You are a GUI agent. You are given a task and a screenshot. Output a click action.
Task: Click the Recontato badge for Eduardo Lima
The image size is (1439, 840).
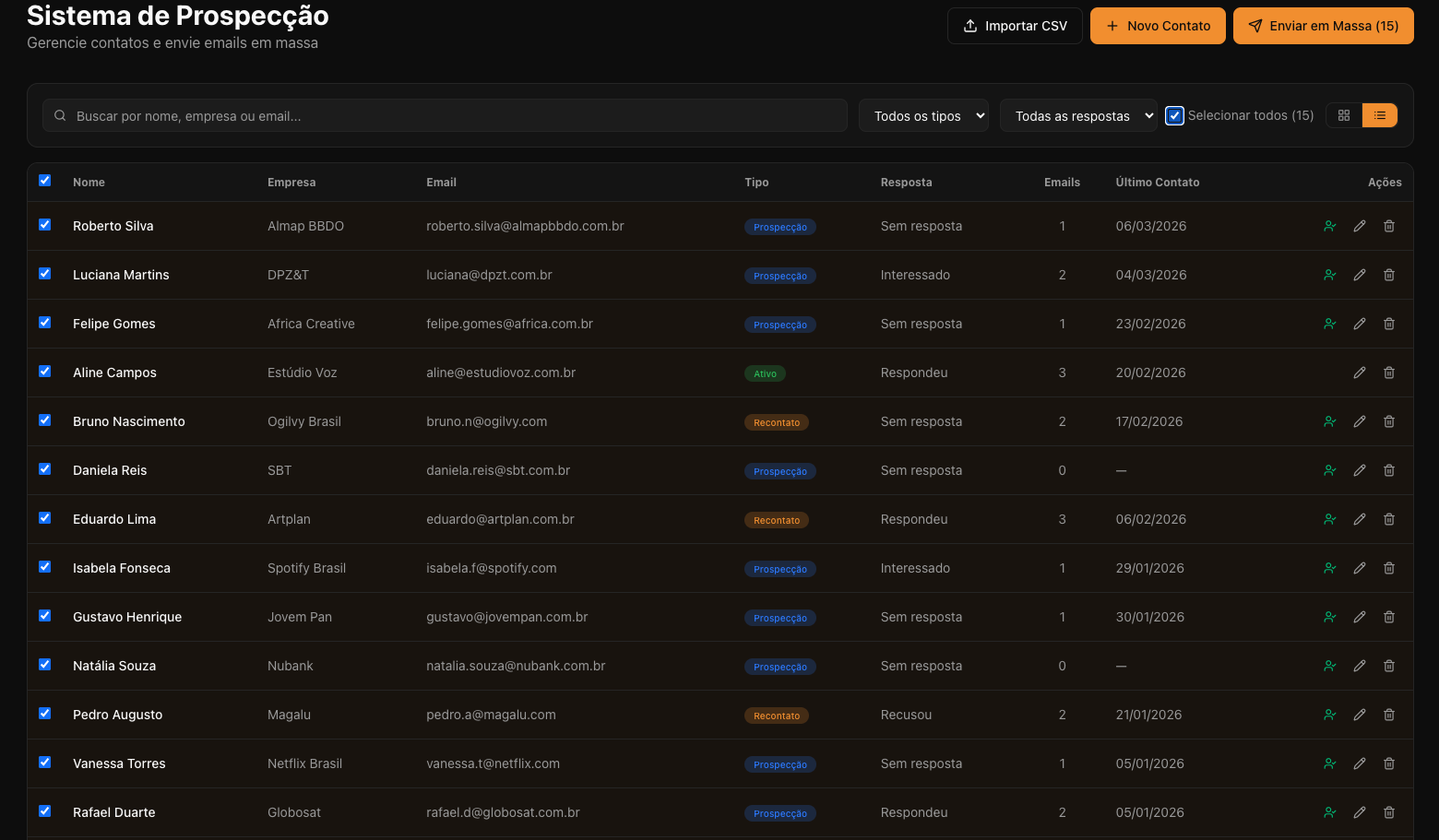(x=776, y=520)
